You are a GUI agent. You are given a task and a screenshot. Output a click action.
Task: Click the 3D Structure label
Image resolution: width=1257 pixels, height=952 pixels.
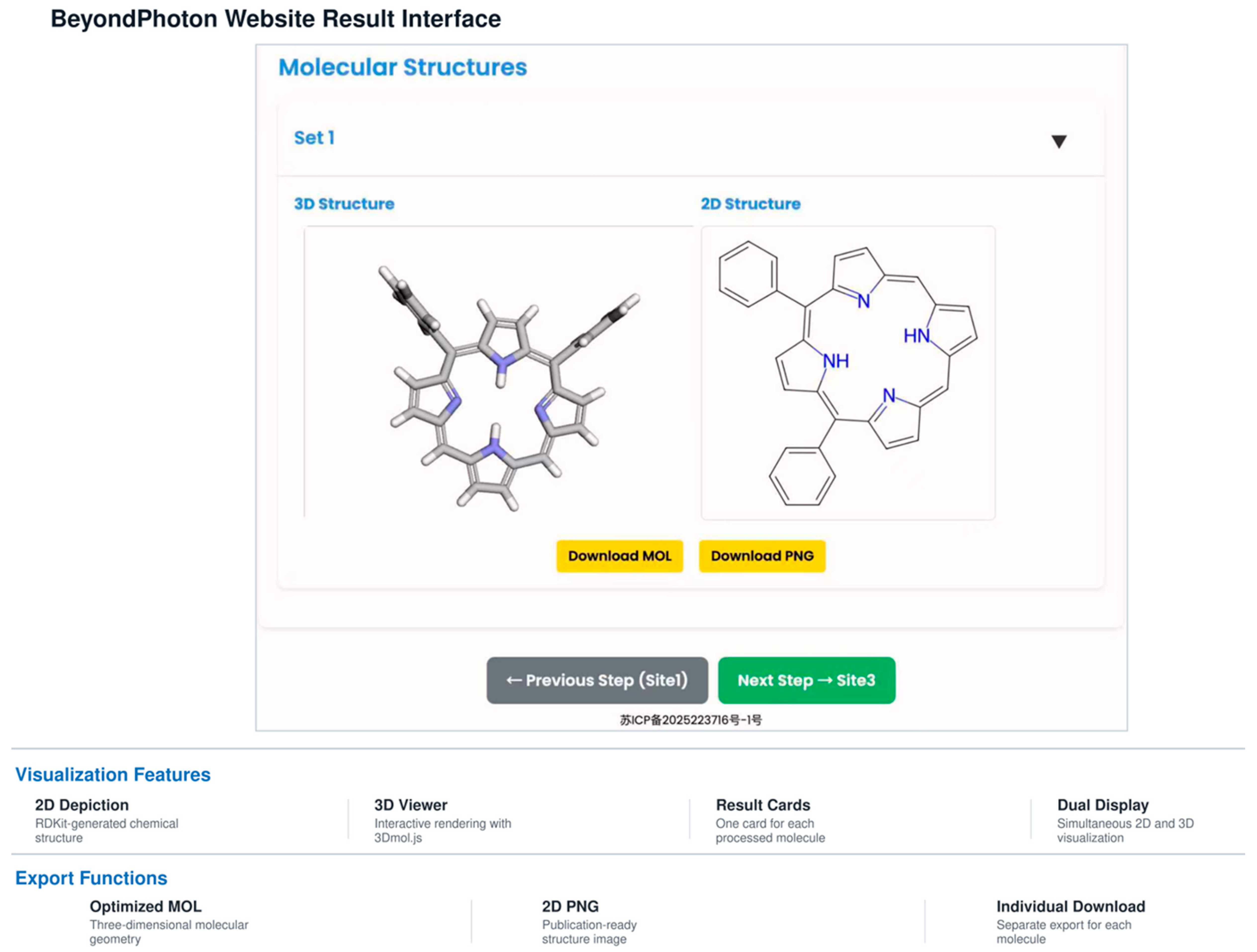344,203
